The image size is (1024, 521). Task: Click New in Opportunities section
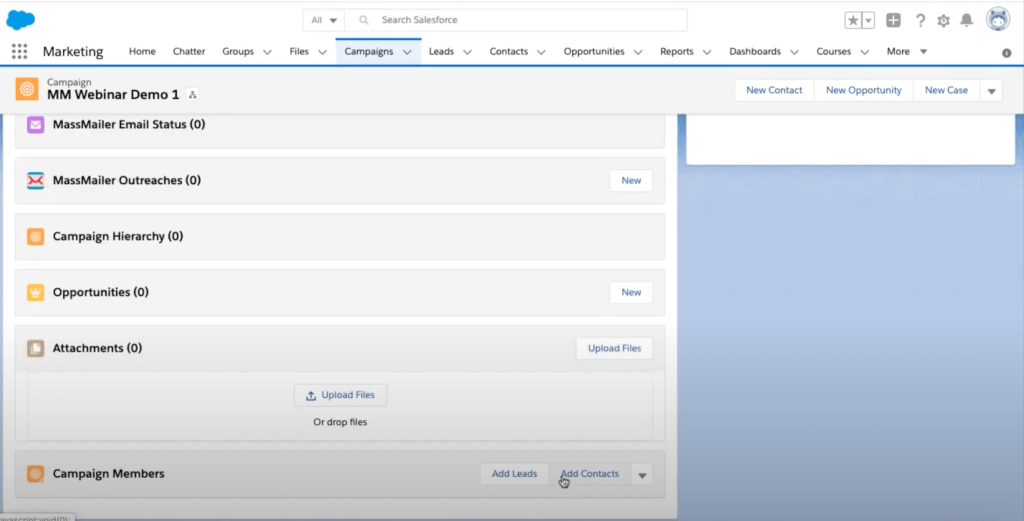(x=631, y=292)
